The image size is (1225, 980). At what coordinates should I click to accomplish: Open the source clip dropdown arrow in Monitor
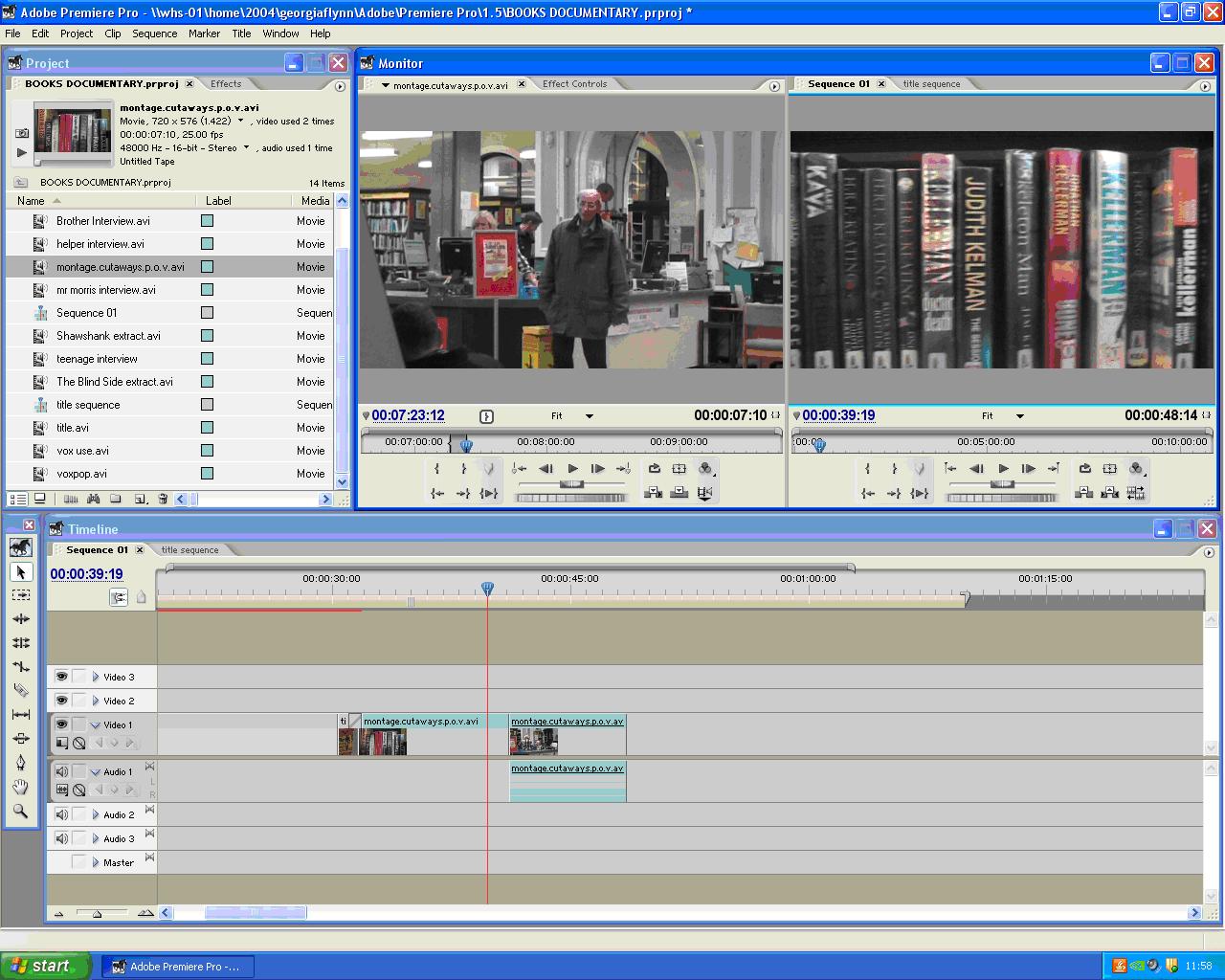pyautogui.click(x=386, y=85)
